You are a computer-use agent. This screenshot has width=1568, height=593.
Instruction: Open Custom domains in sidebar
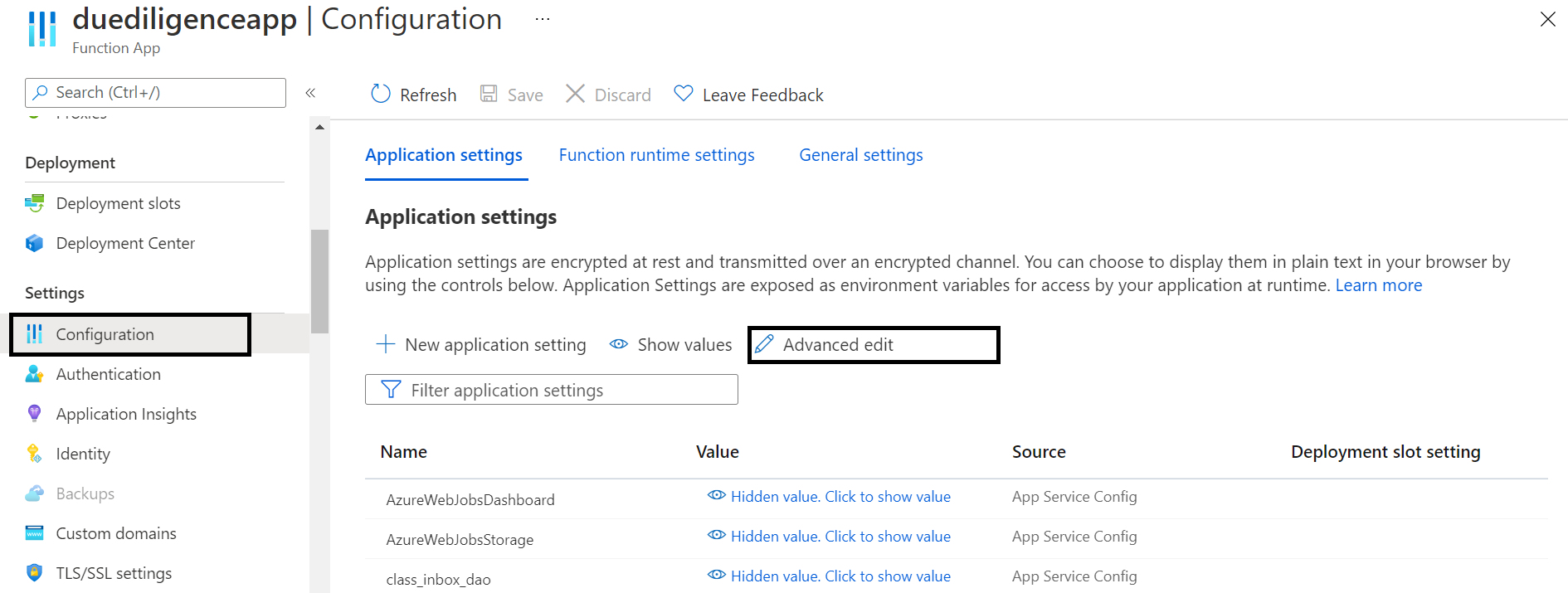(x=116, y=533)
